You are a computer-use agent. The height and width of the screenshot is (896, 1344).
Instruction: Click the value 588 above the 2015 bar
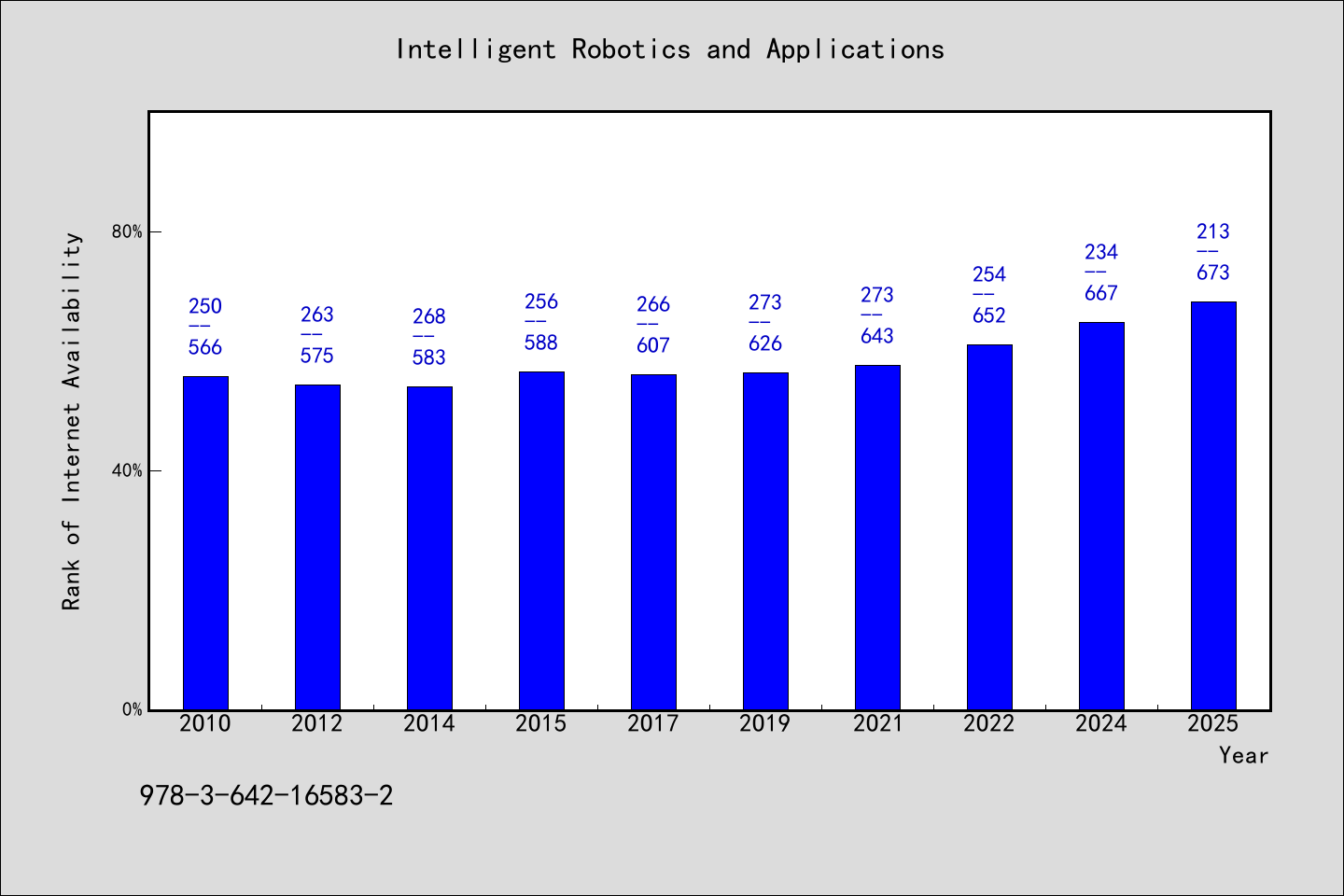[541, 343]
